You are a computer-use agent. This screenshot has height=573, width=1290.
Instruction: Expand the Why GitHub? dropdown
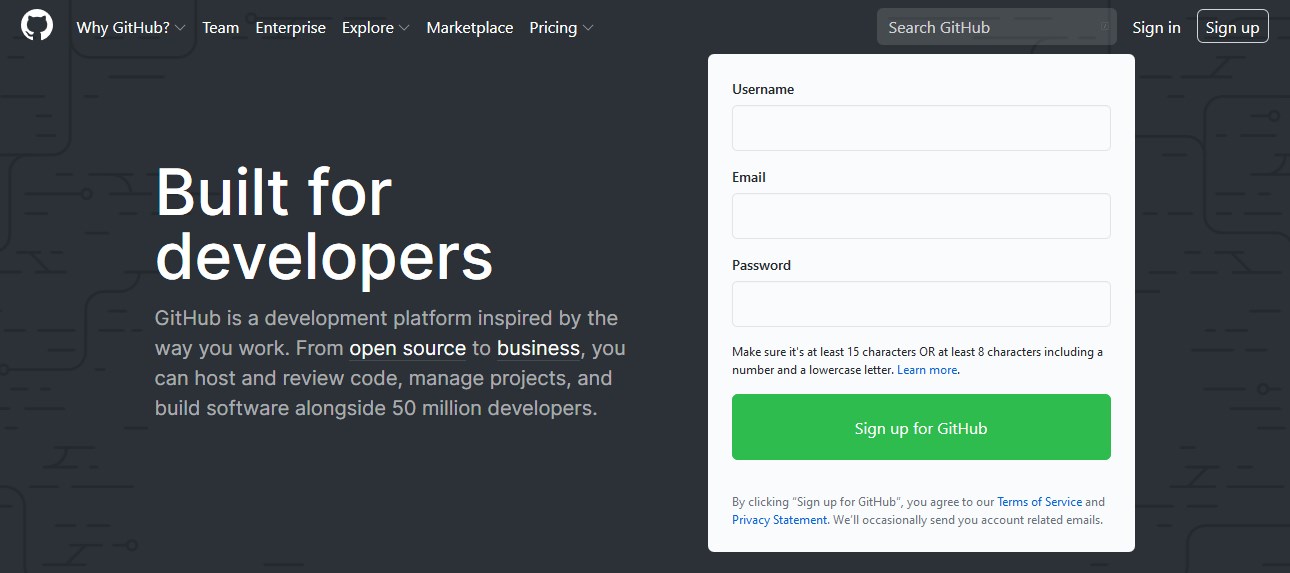click(130, 28)
